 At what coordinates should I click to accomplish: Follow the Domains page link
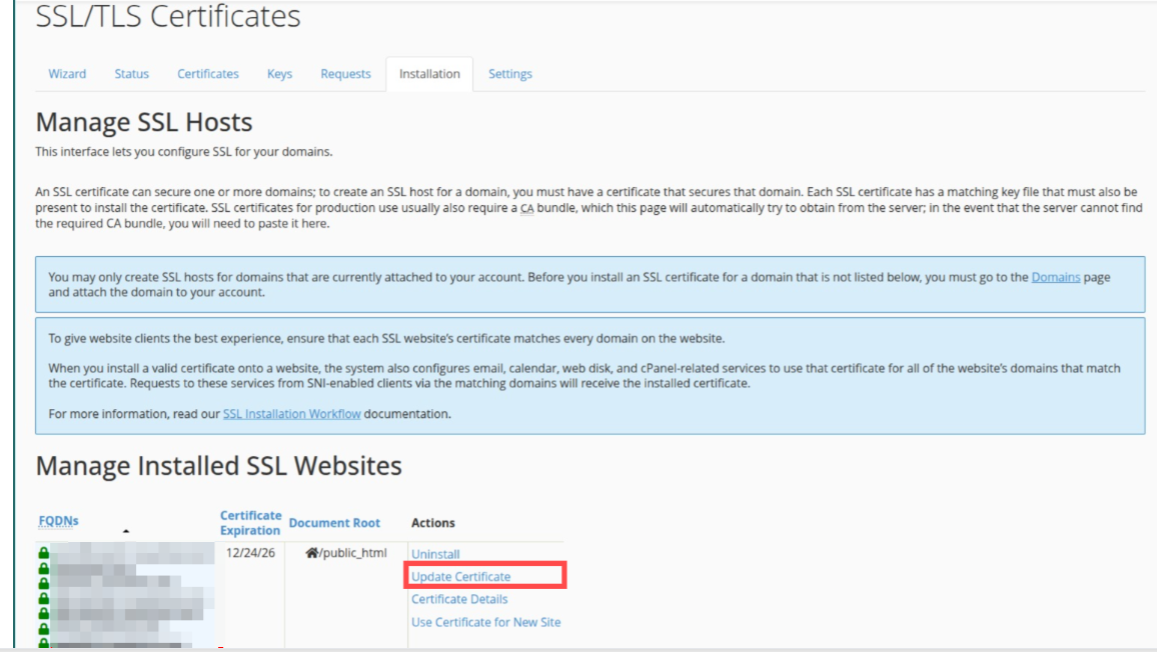click(x=1055, y=277)
